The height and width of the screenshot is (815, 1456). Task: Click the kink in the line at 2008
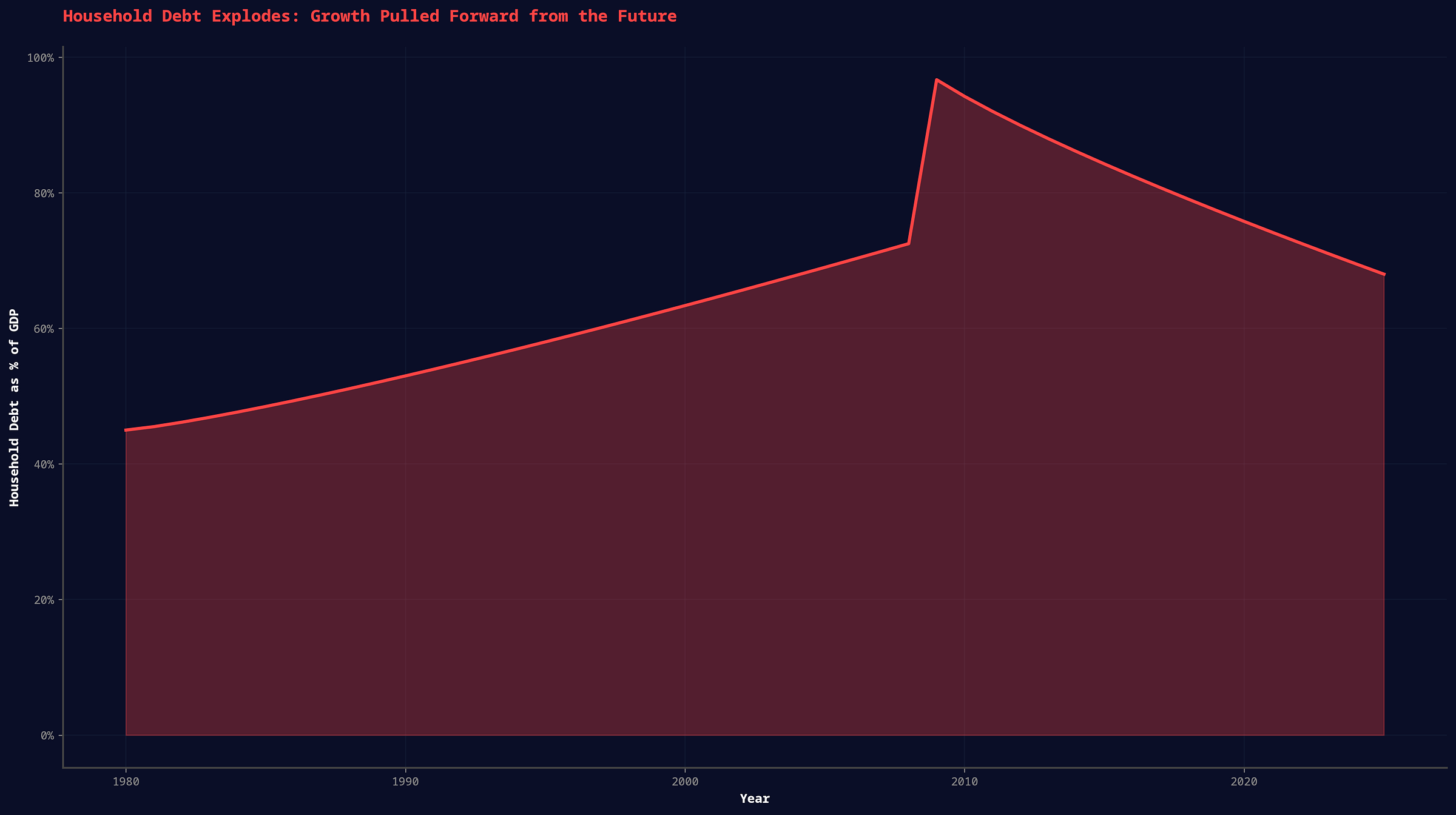tap(908, 244)
